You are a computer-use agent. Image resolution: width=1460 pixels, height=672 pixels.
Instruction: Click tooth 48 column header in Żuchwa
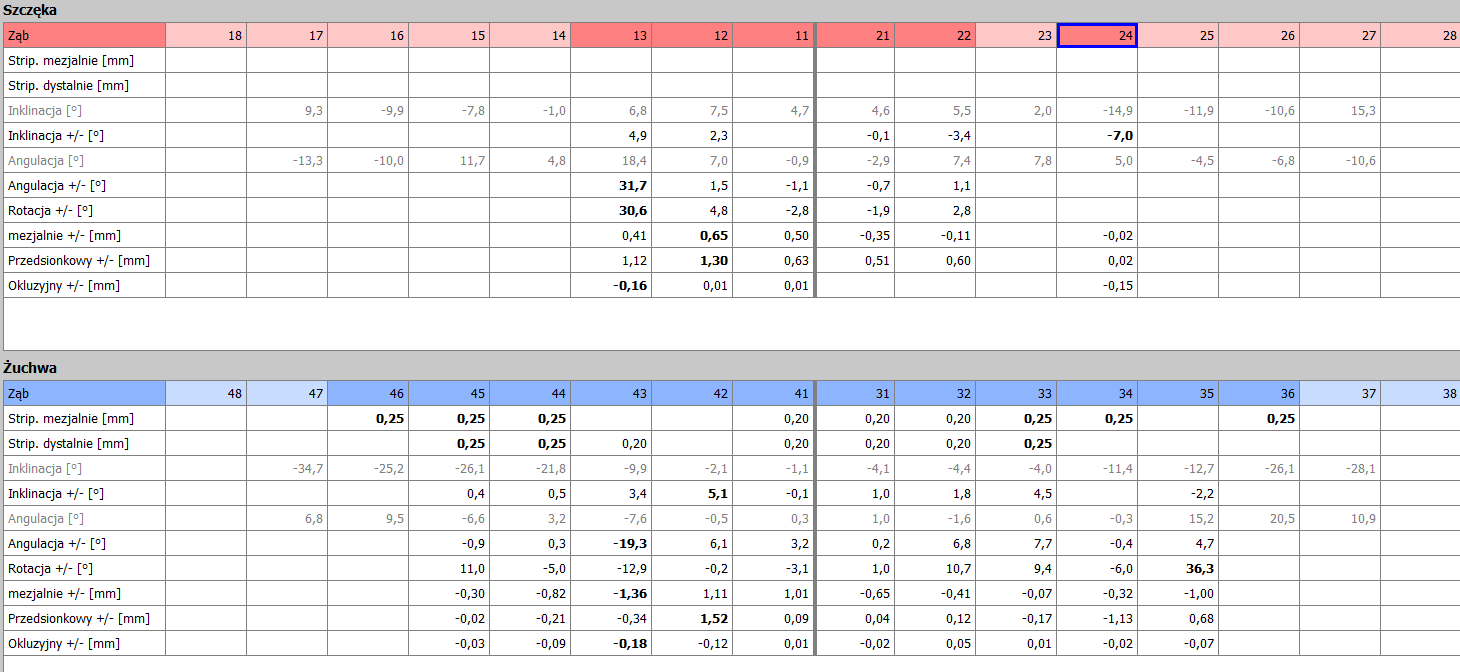pyautogui.click(x=206, y=394)
